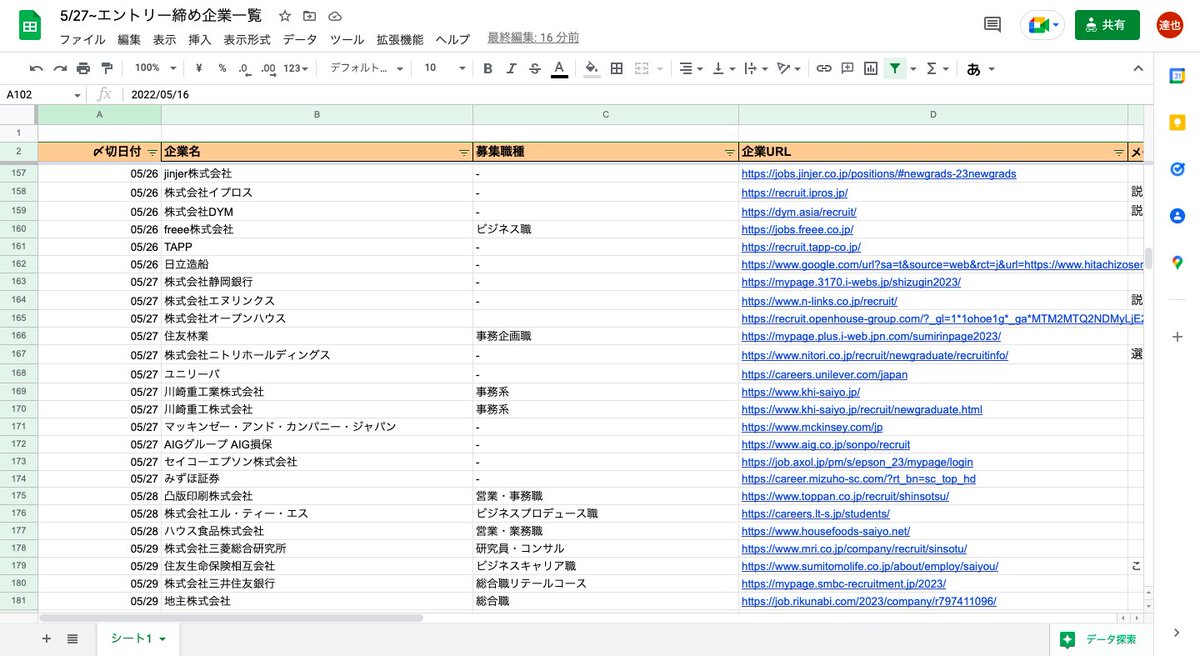Open the 編集 menu
Viewport: 1200px width, 656px height.
[129, 39]
